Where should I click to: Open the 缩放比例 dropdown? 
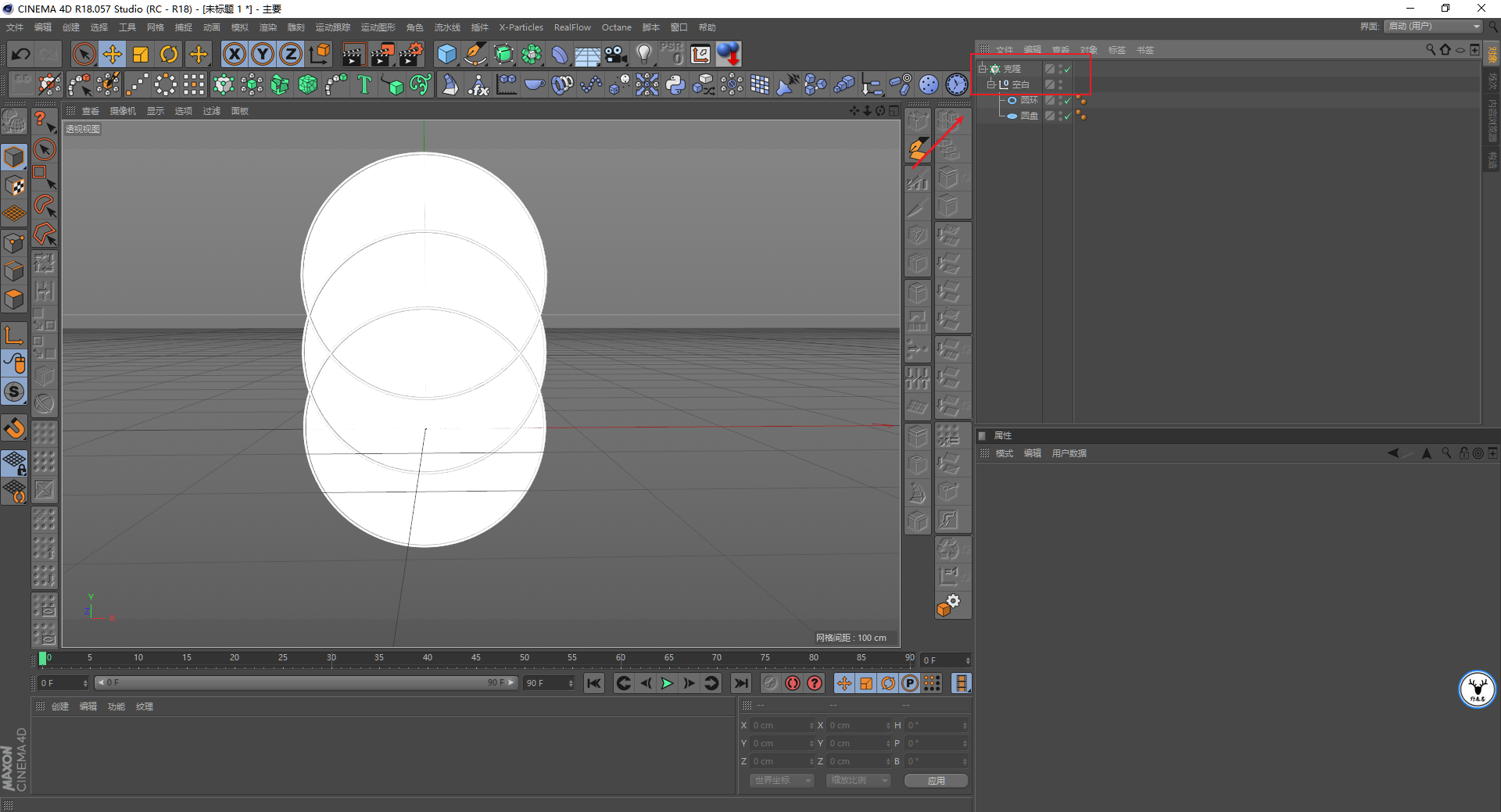click(x=858, y=781)
